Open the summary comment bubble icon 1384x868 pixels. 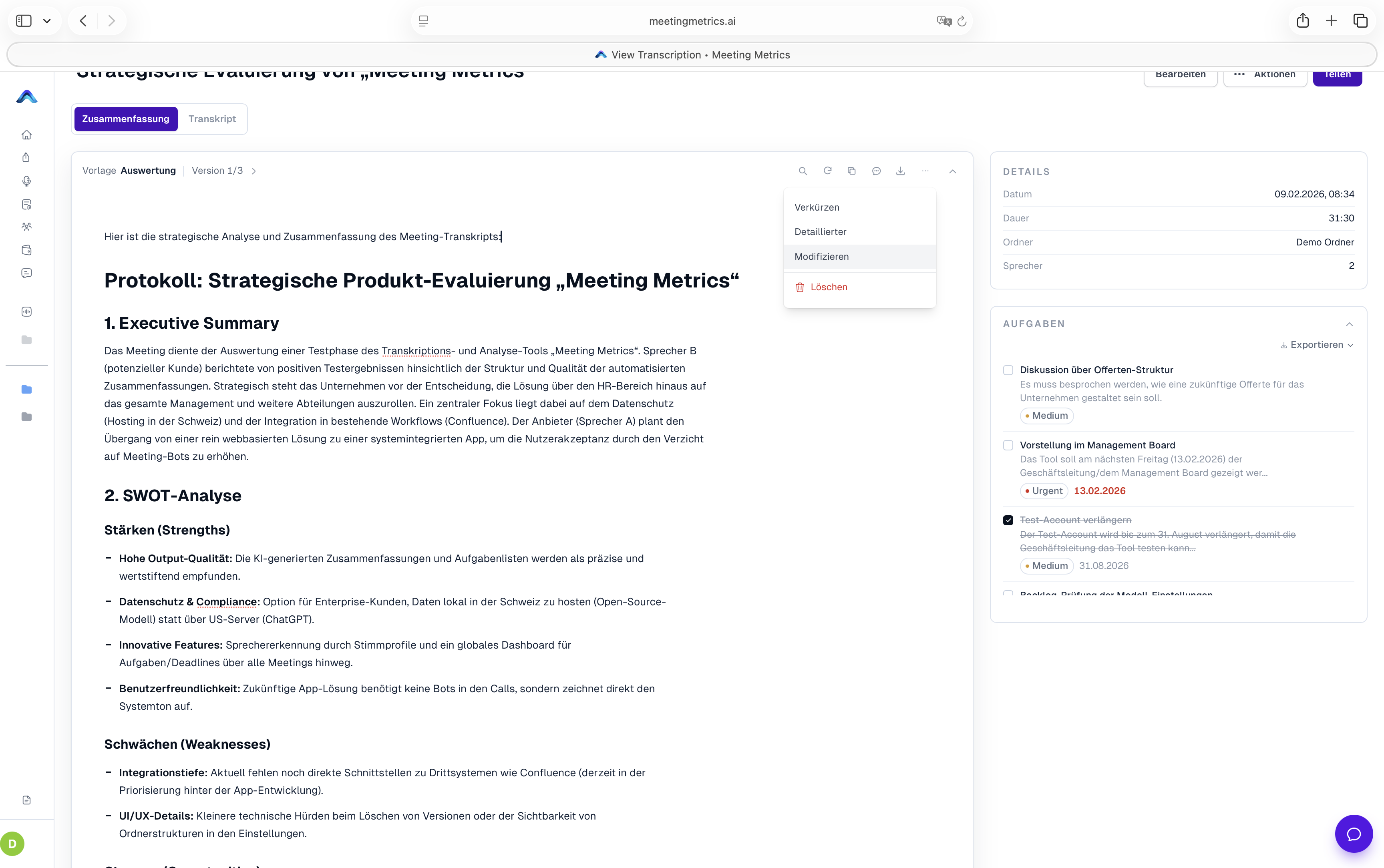(877, 171)
